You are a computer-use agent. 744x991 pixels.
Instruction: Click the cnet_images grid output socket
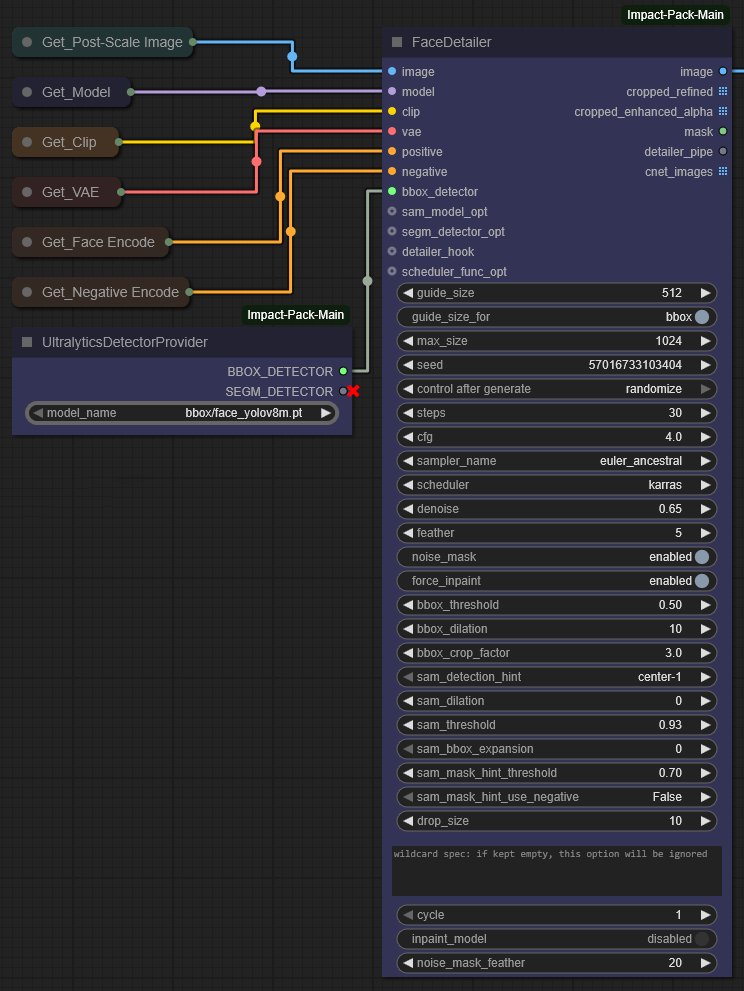coord(723,171)
